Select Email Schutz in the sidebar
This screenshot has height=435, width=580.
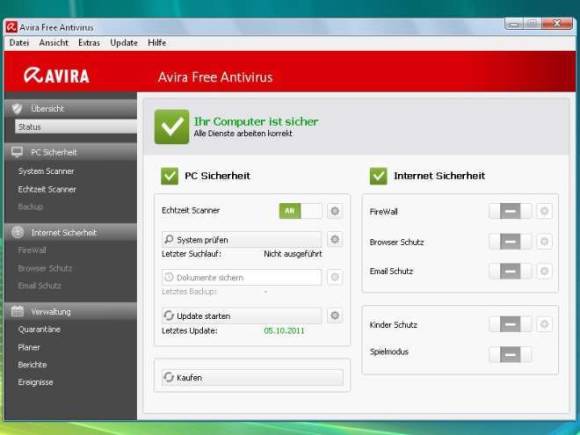[x=40, y=286]
